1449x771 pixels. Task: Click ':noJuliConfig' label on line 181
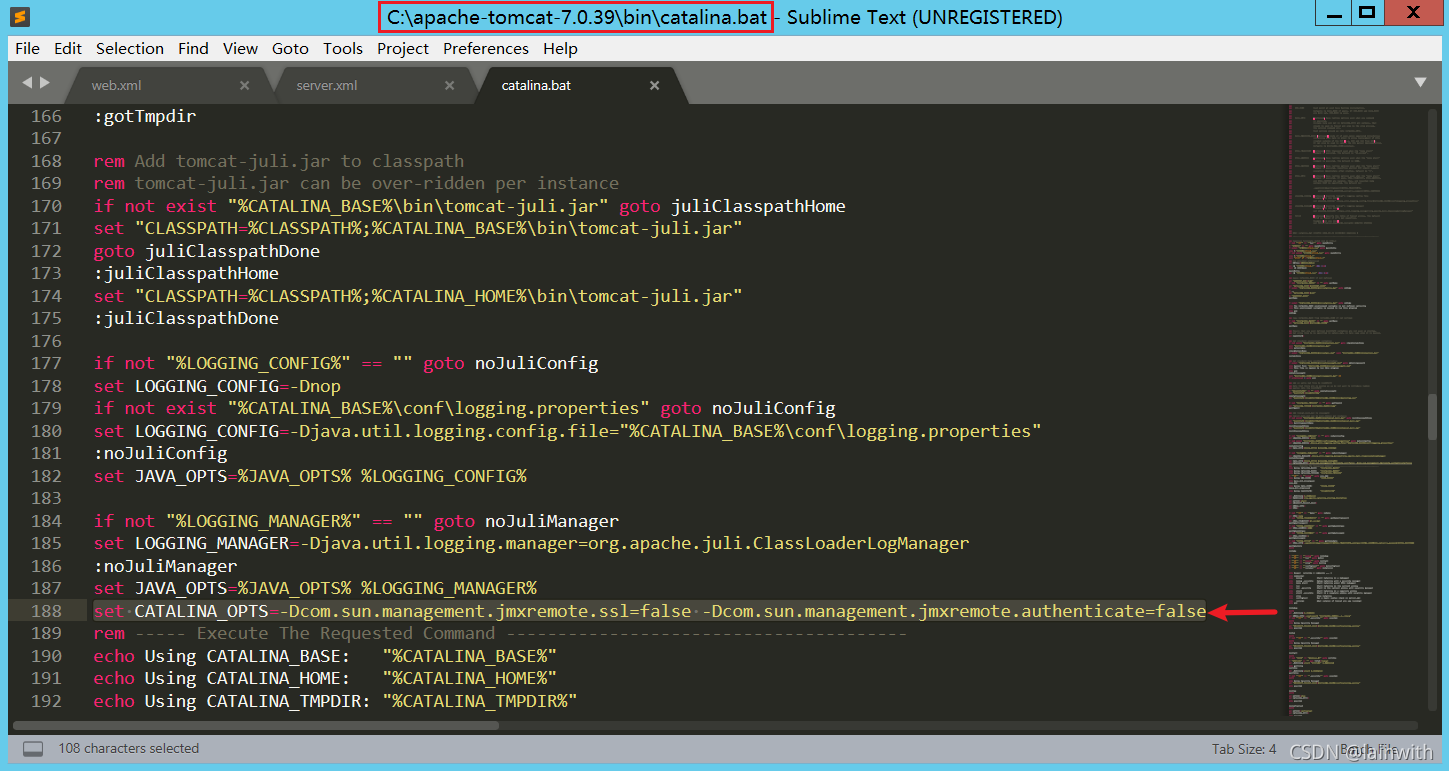[160, 453]
